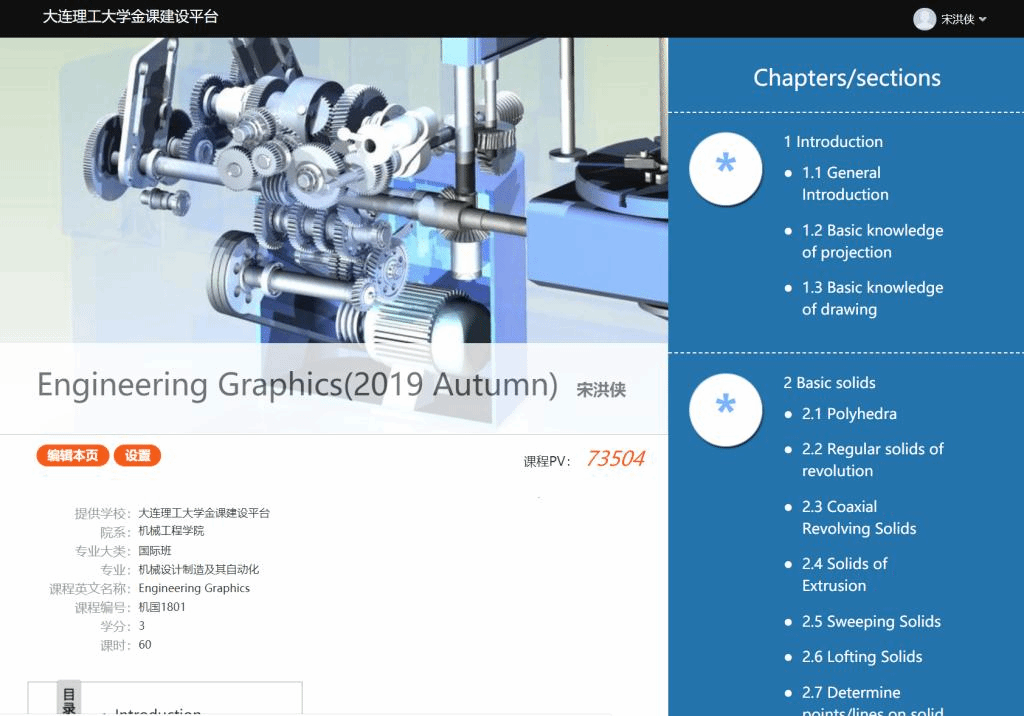Screen dimensions: 1024x716
Task: Click the 目录 contents tab
Action: point(69,699)
